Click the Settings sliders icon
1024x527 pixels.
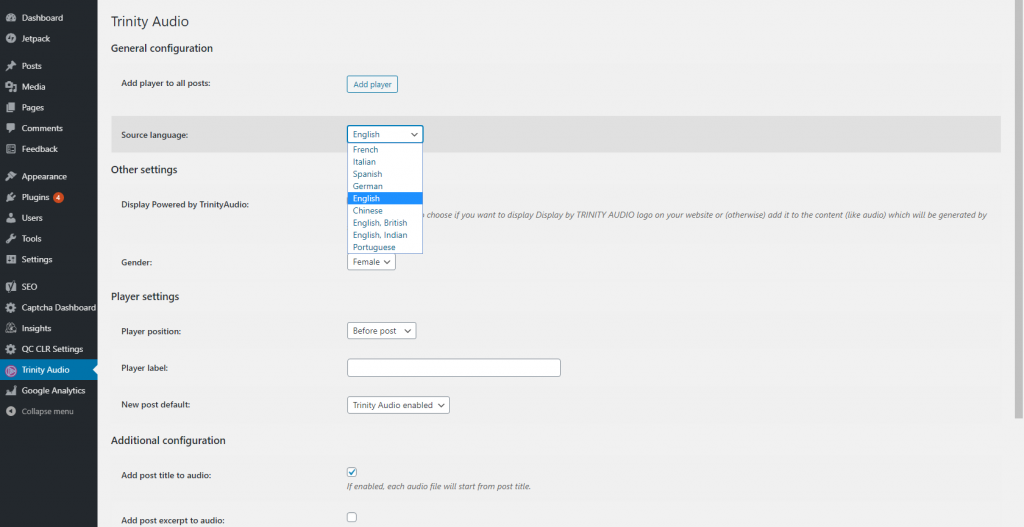(10, 259)
